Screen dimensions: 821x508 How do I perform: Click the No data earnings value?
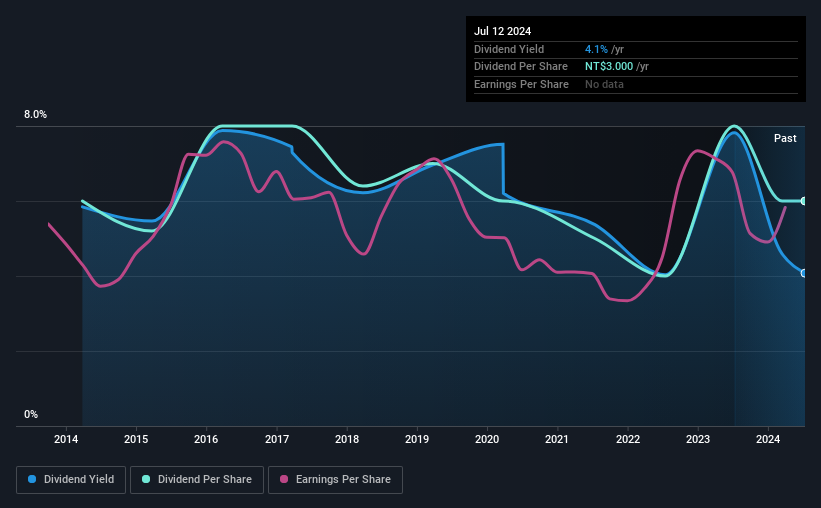click(x=604, y=84)
